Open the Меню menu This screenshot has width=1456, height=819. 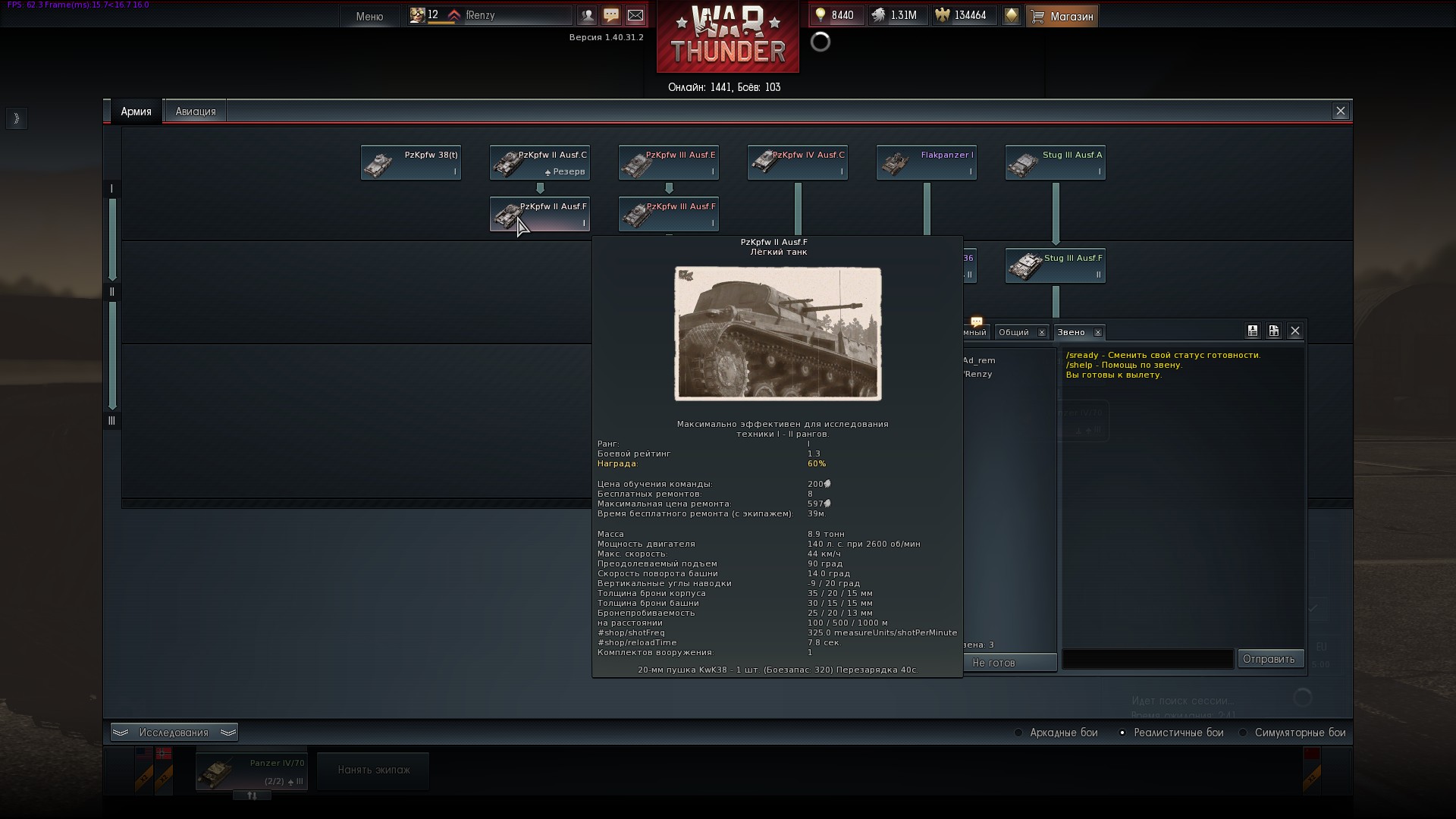[369, 16]
